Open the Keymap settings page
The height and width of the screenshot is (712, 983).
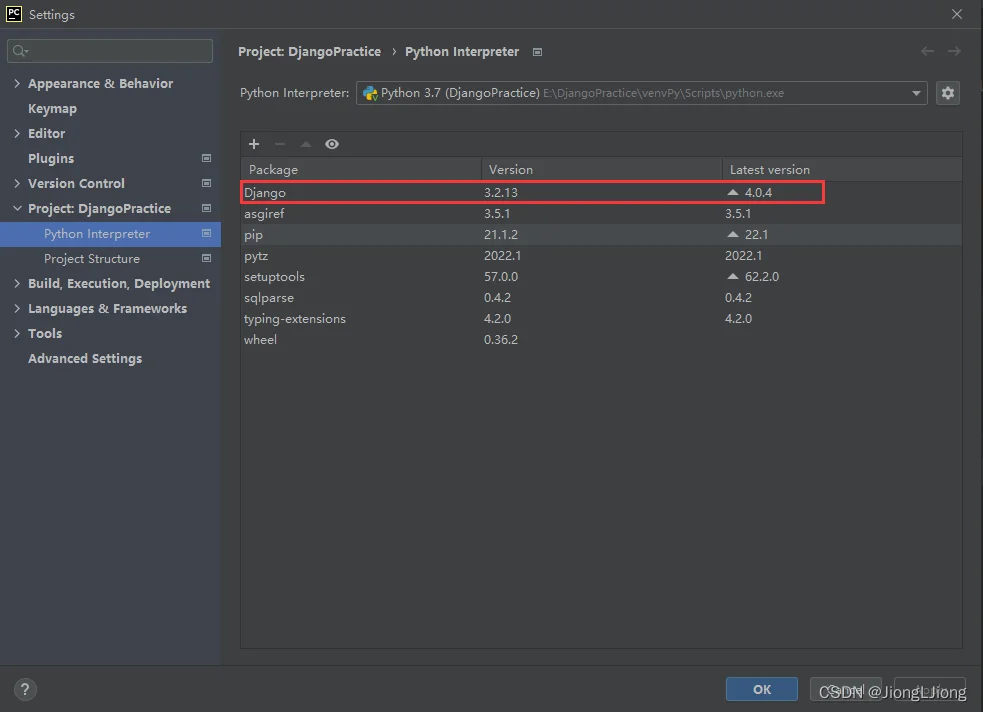(53, 108)
